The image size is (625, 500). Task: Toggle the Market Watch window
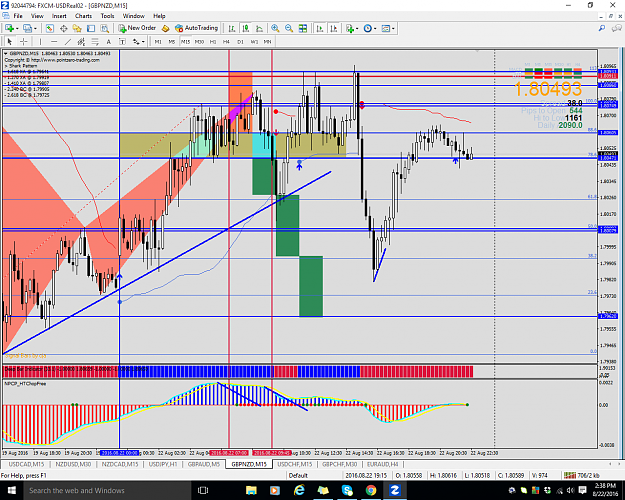click(49, 28)
